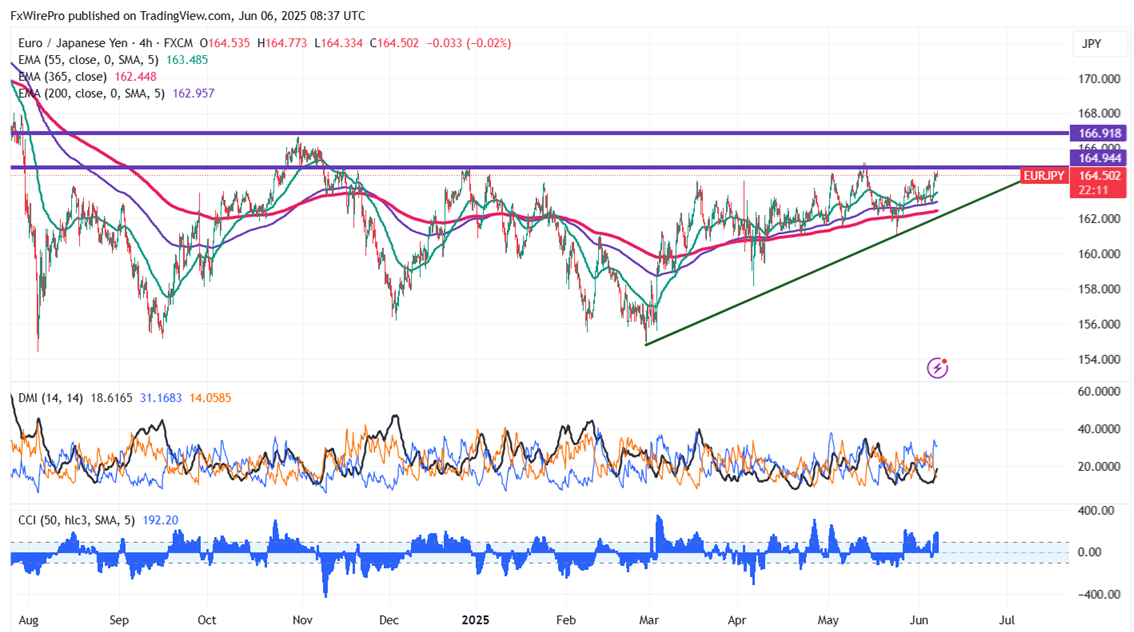Click the CCI value 192.20
Image resolution: width=1134 pixels, height=632 pixels.
point(161,521)
